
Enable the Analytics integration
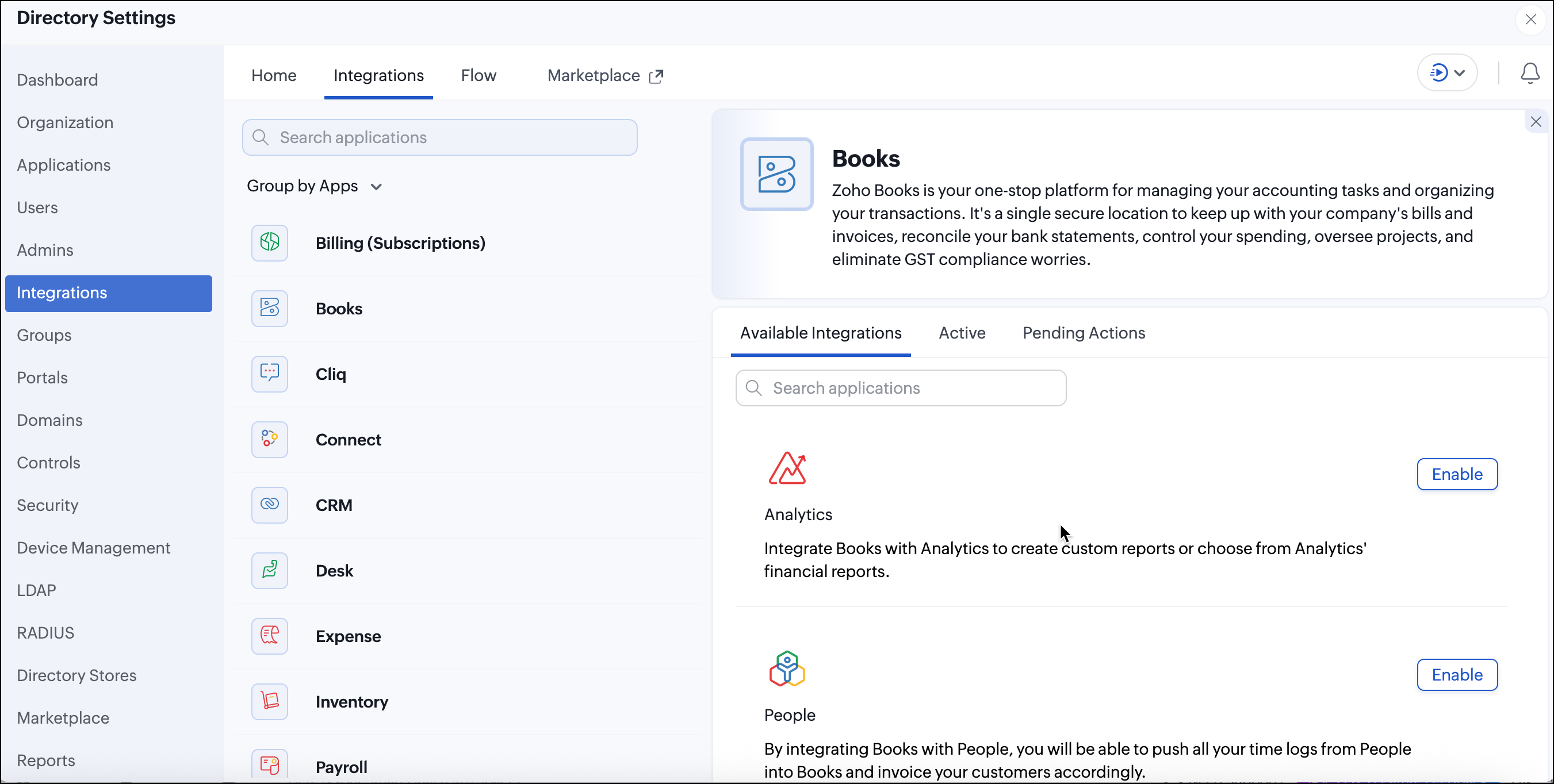click(1456, 474)
